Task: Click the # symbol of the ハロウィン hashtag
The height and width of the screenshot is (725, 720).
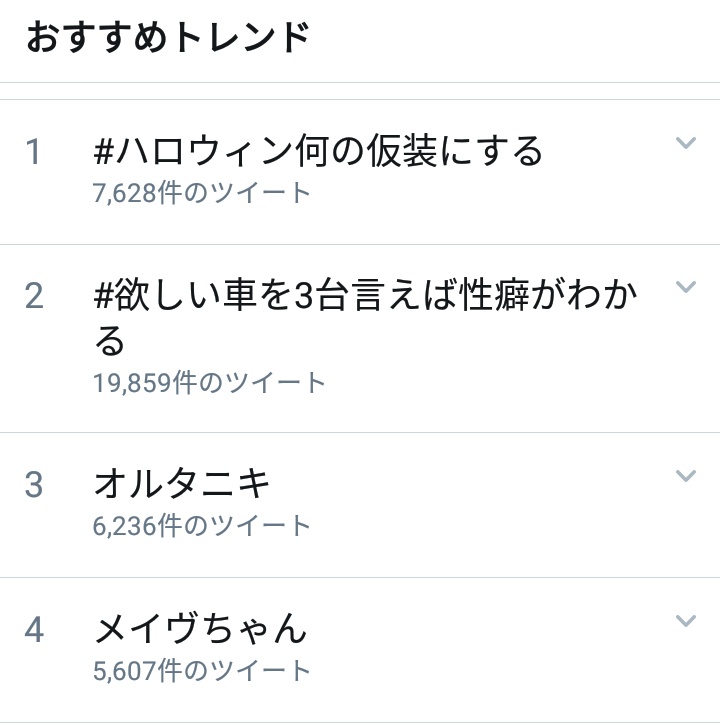Action: [x=104, y=153]
